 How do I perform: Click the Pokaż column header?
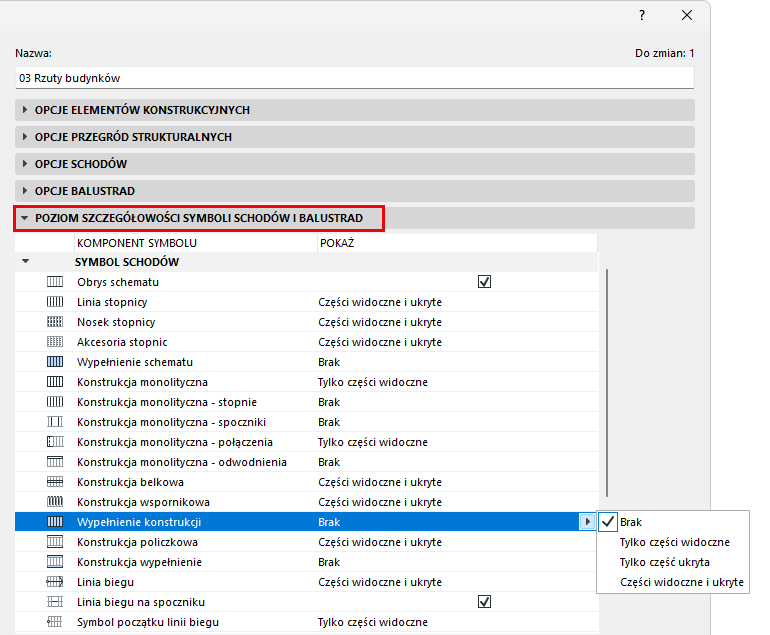click(x=457, y=243)
